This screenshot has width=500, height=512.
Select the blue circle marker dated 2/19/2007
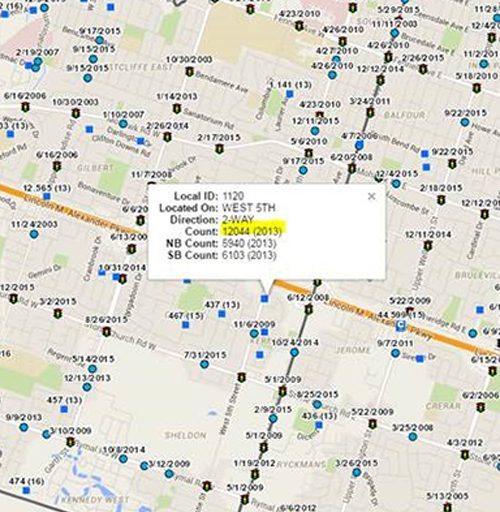pyautogui.click(x=38, y=62)
